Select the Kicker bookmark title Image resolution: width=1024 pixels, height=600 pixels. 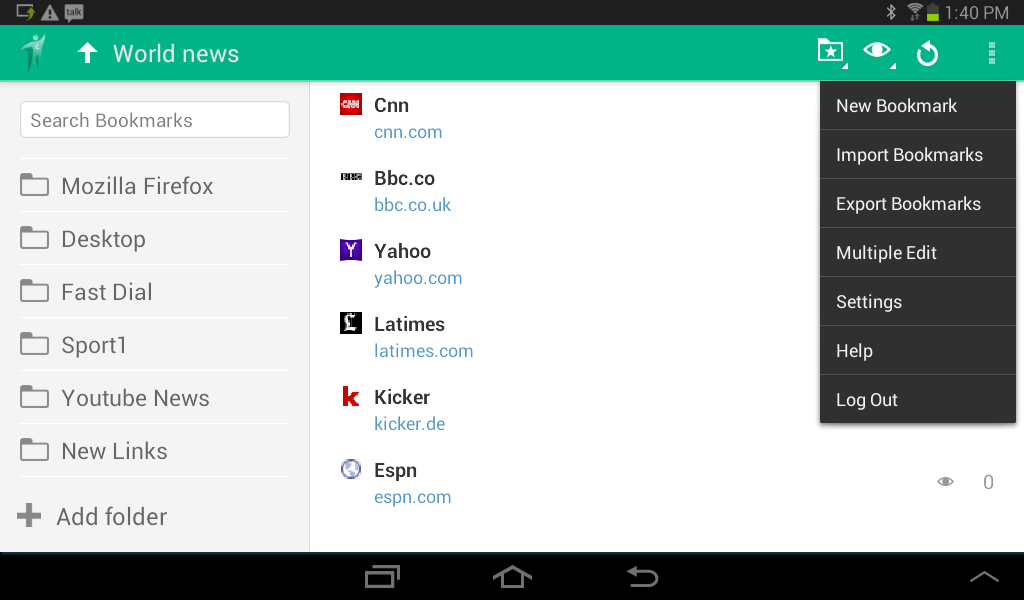402,397
